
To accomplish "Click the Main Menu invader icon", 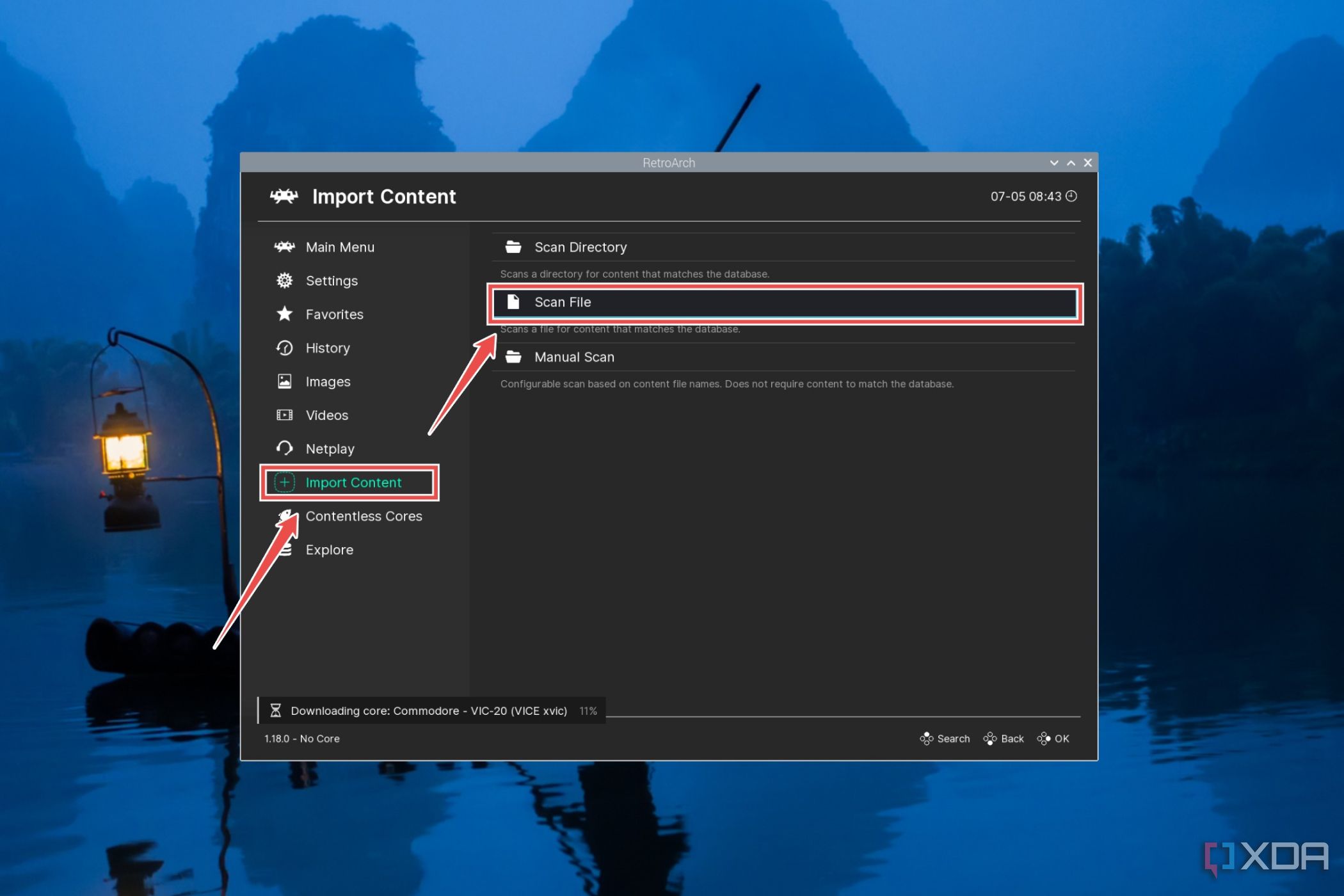I will (284, 247).
